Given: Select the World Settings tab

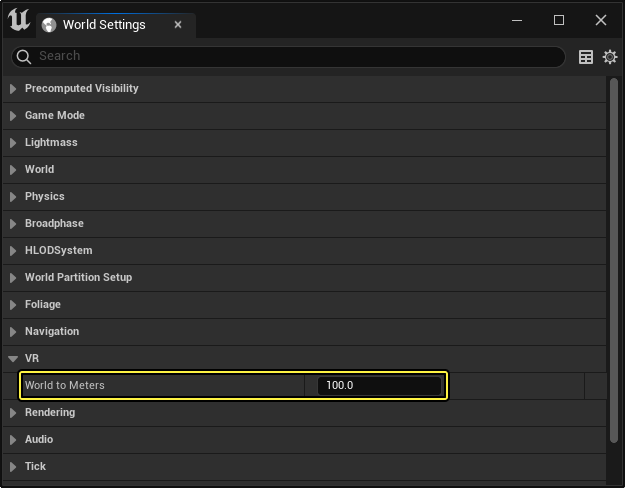Looking at the screenshot, I should [x=103, y=25].
